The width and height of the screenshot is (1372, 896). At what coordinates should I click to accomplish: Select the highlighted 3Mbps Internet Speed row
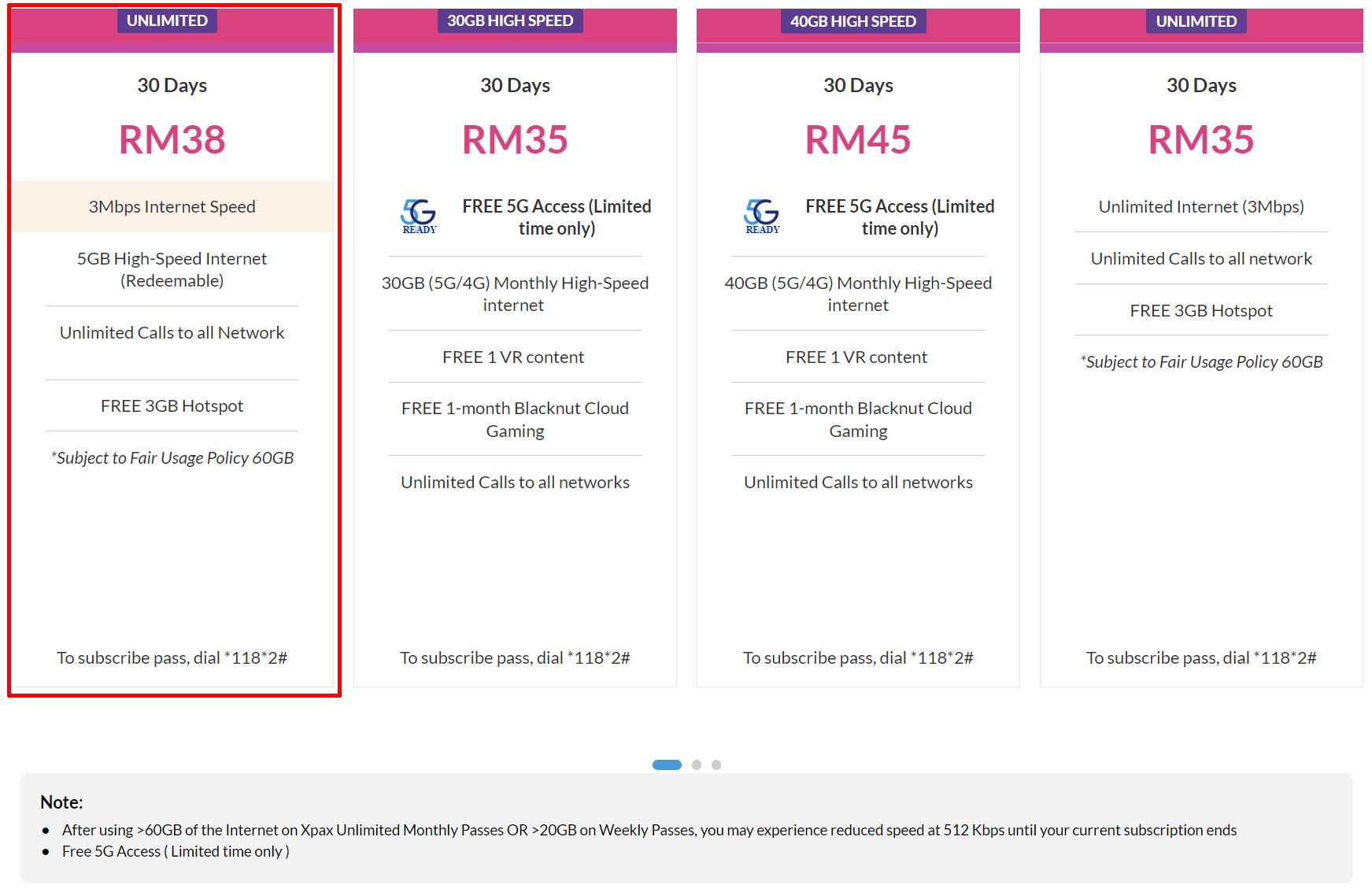click(172, 206)
